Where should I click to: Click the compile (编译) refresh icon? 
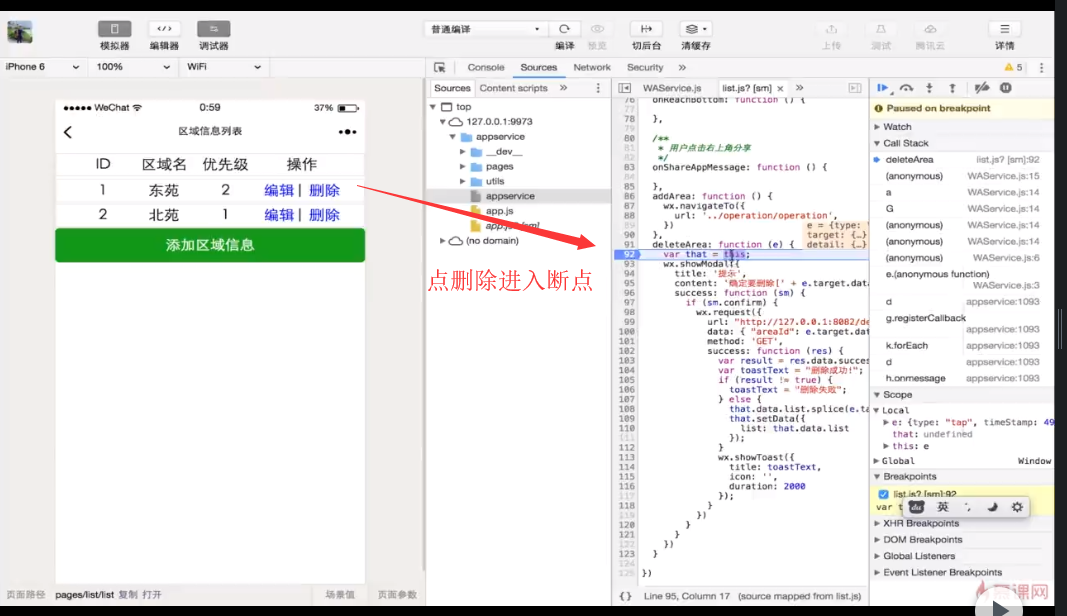tap(564, 29)
